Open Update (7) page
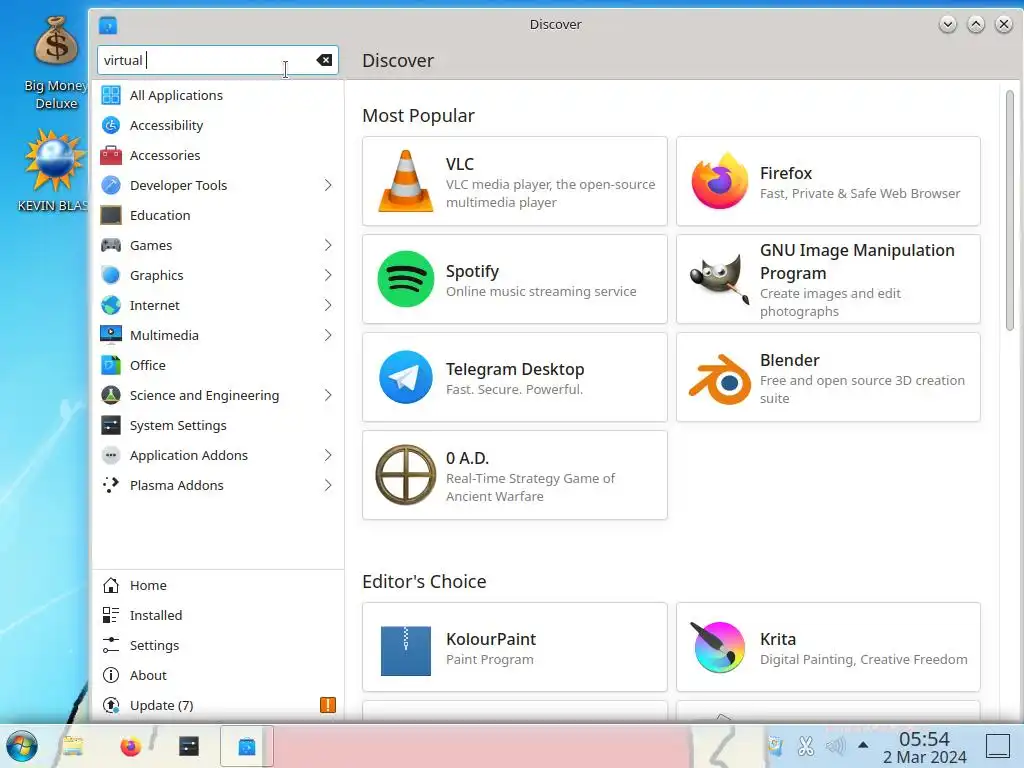 point(218,705)
